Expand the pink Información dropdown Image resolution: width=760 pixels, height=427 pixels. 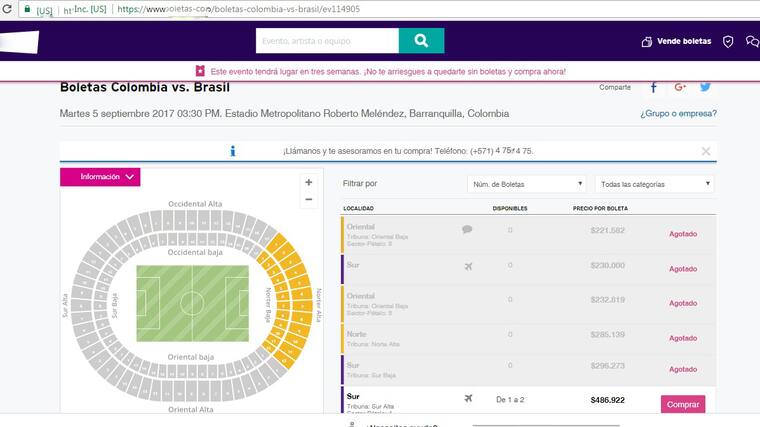click(x=100, y=177)
